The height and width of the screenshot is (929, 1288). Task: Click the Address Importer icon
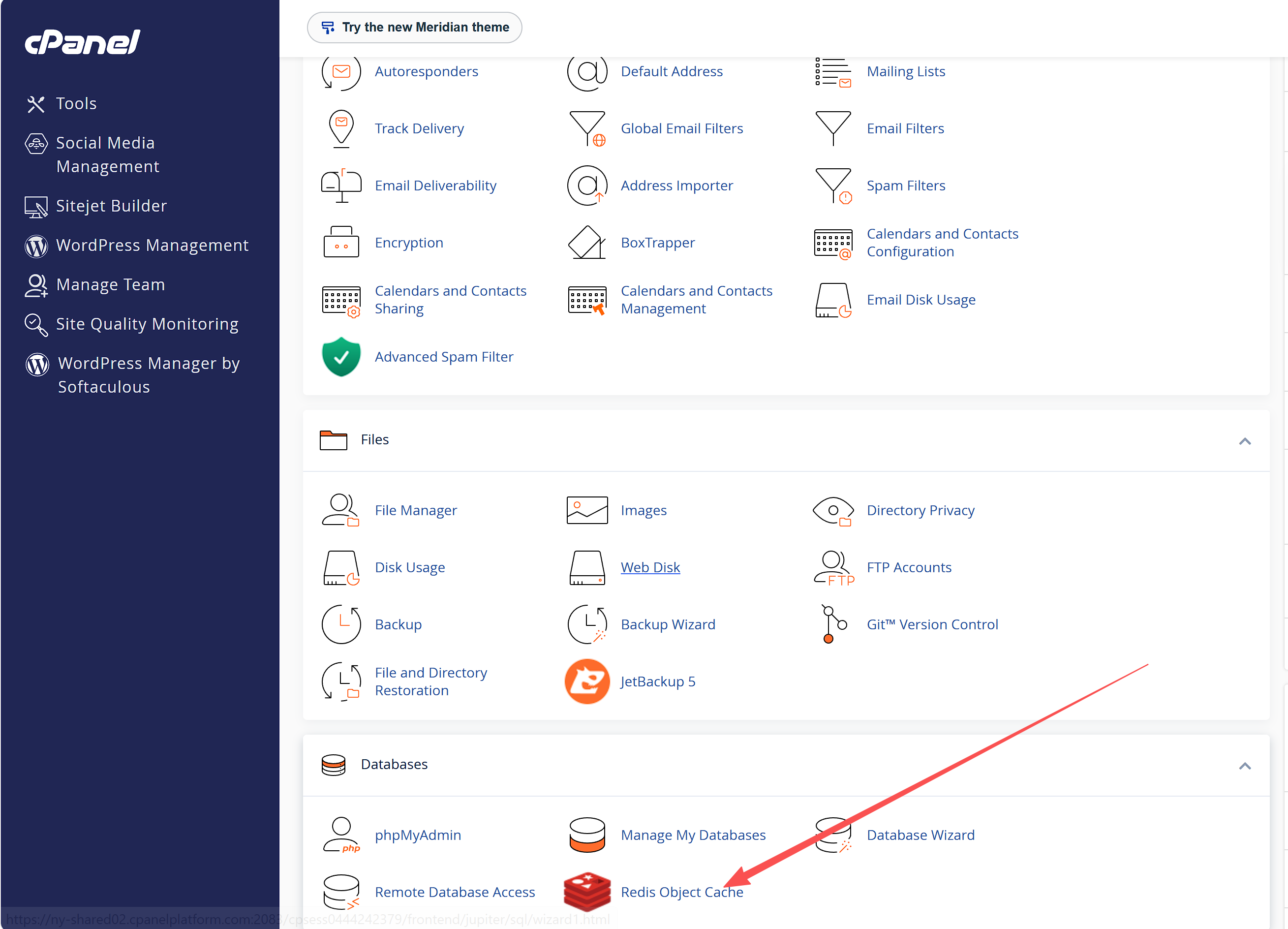pos(587,186)
